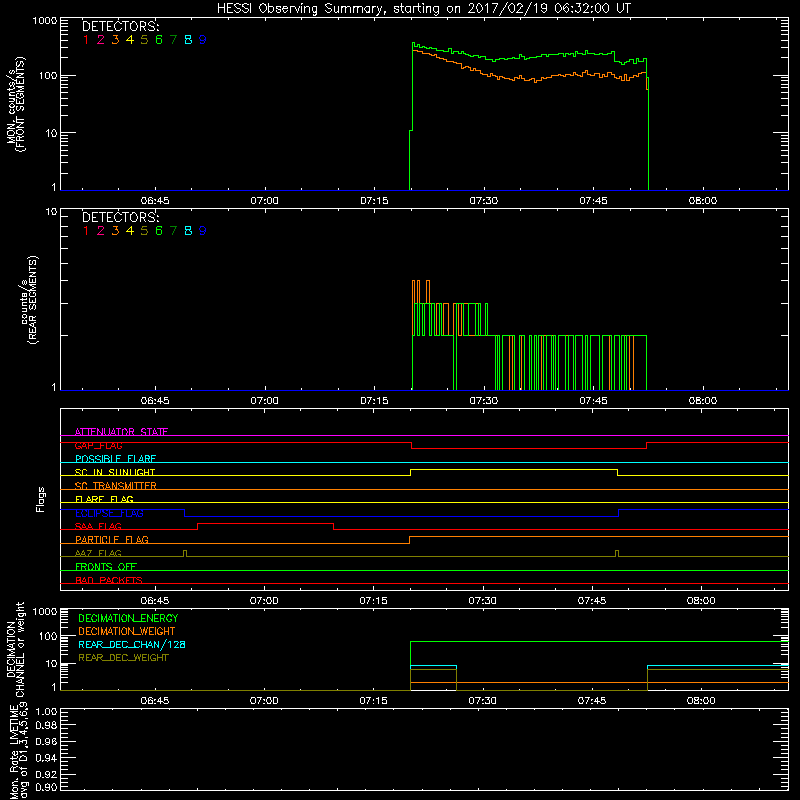
Task: Click 08:00 time label under decimation plot
Action: click(701, 701)
